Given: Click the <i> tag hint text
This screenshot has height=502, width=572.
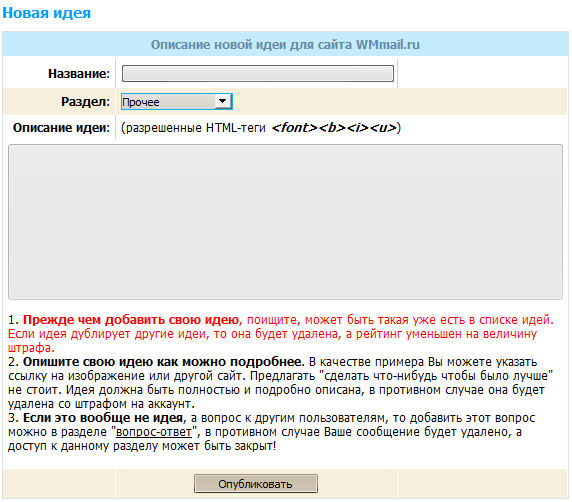Looking at the screenshot, I should click(x=358, y=128).
